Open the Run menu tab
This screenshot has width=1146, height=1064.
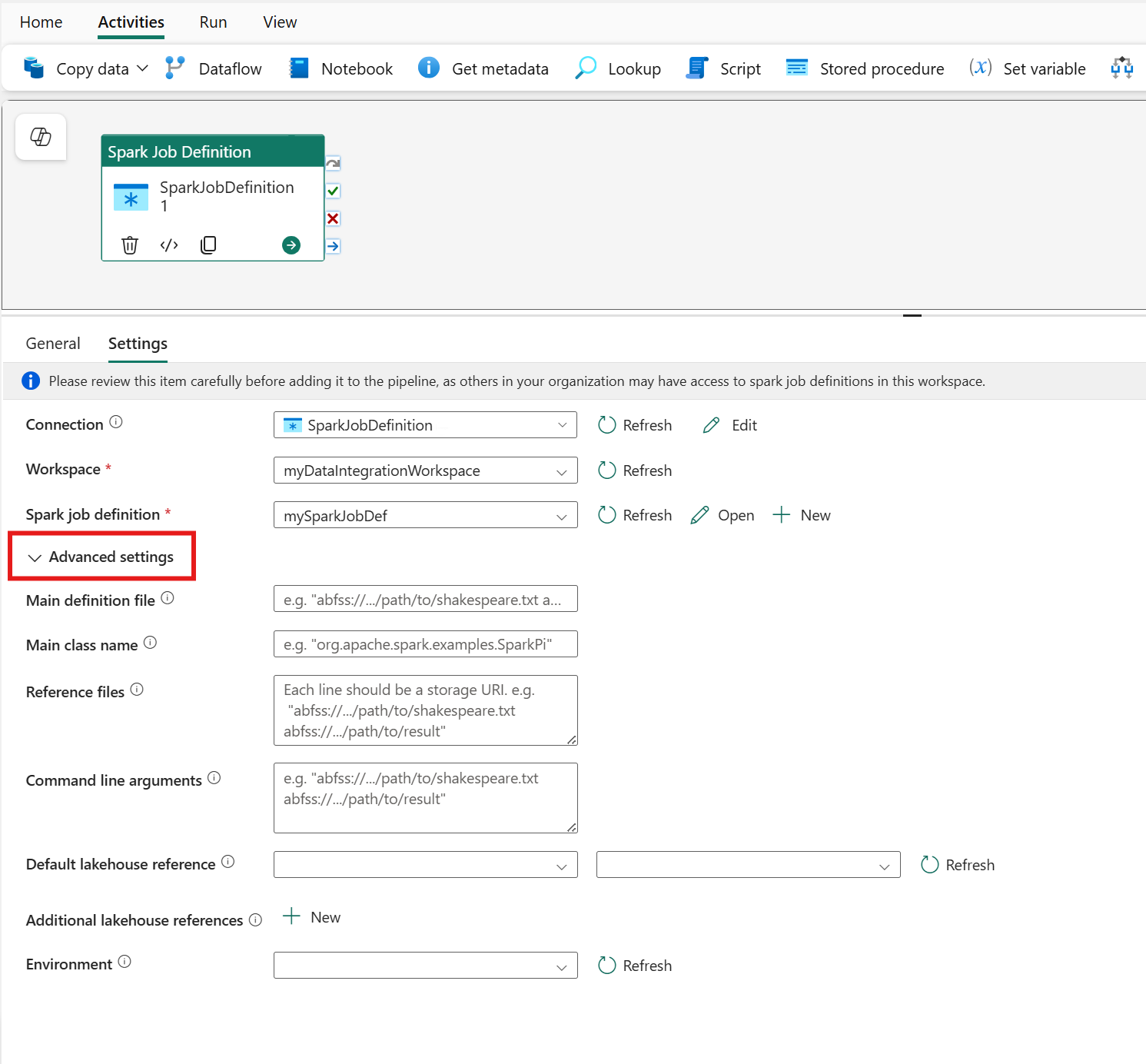[213, 22]
